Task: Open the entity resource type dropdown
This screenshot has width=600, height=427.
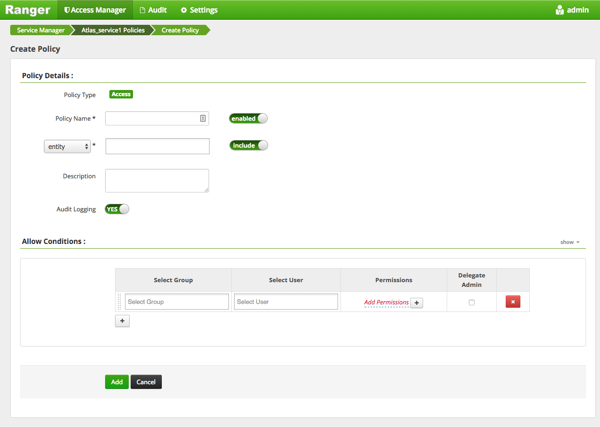Action: 67,146
